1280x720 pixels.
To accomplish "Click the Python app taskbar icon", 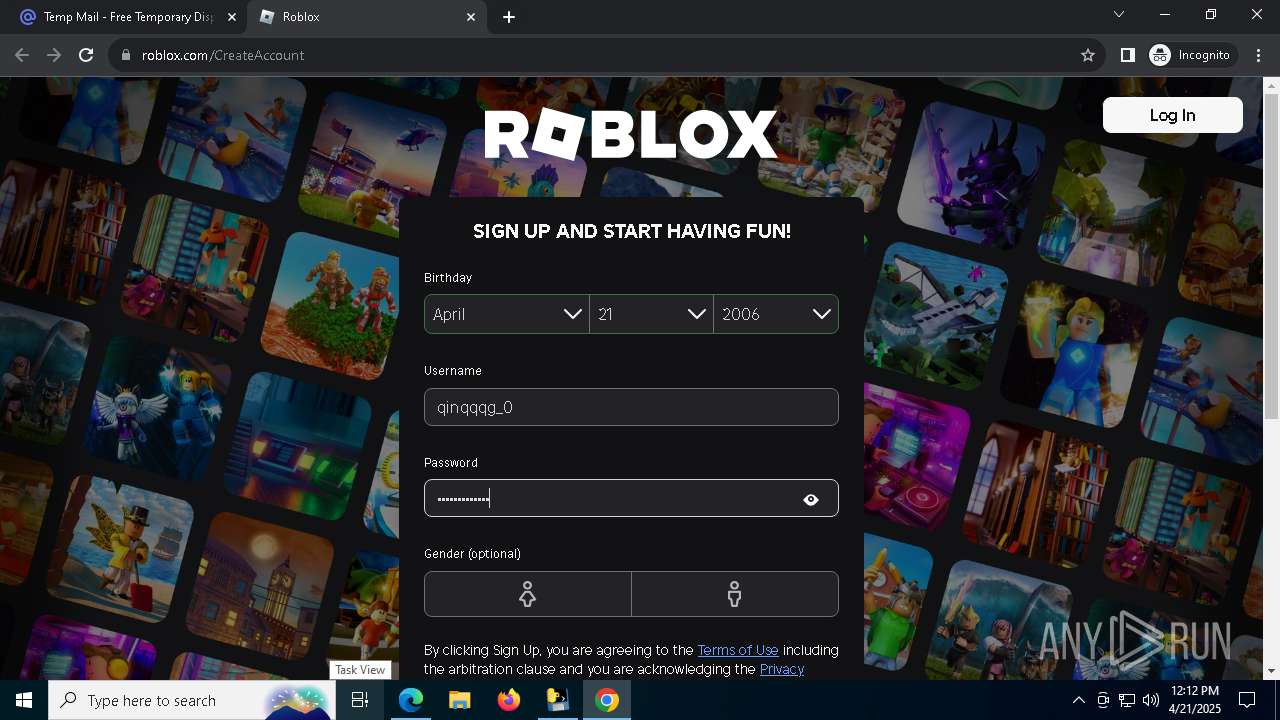I will [x=557, y=700].
